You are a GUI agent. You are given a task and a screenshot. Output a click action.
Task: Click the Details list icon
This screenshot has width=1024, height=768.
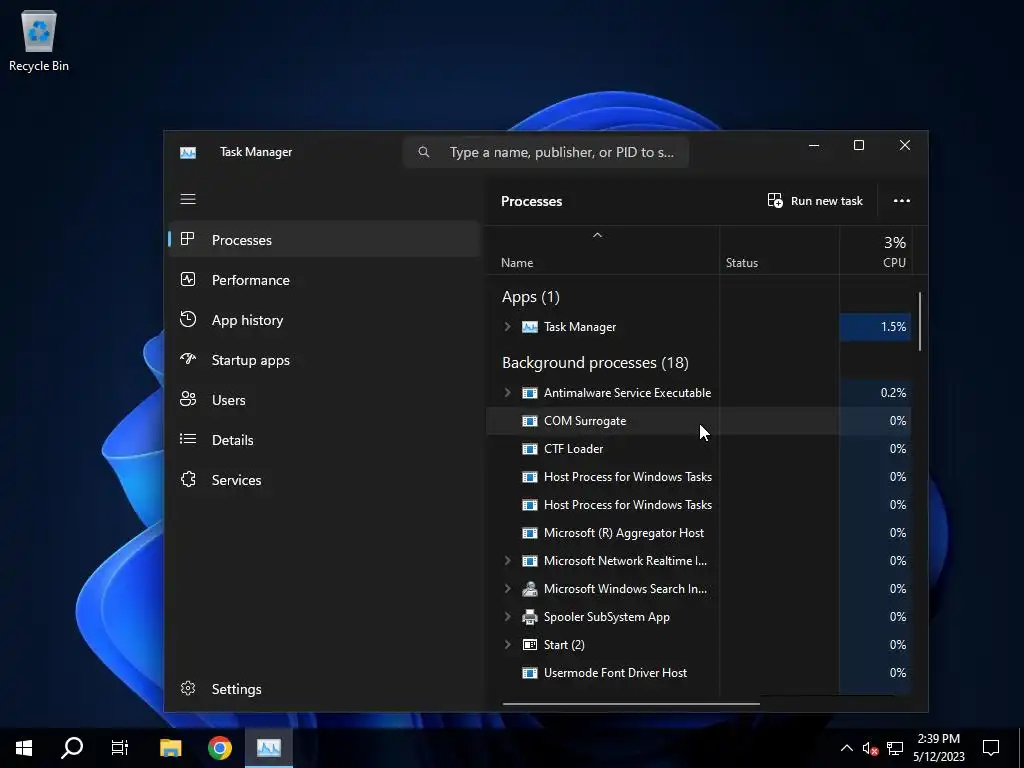point(187,439)
